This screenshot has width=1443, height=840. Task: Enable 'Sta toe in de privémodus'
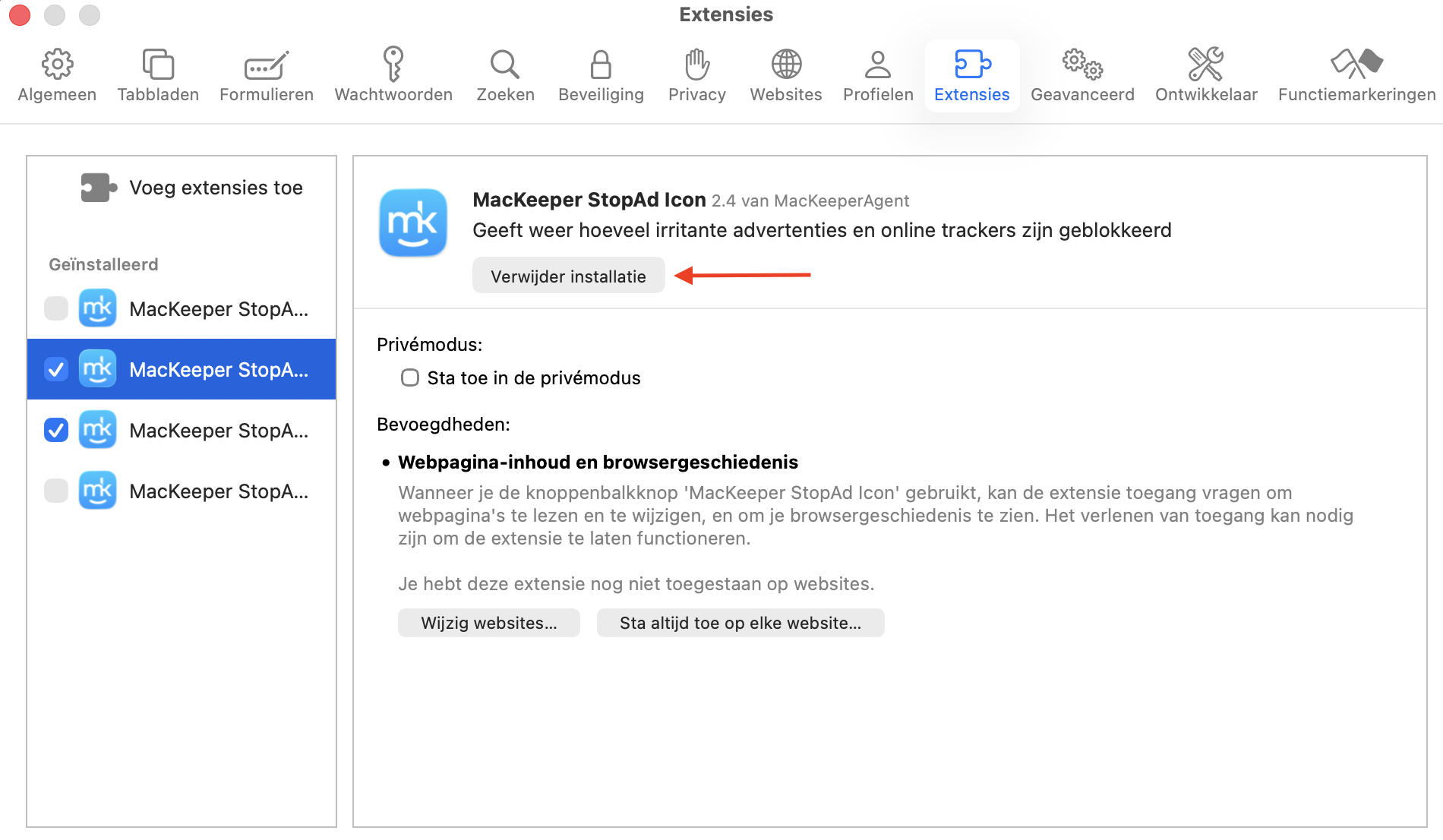(409, 377)
